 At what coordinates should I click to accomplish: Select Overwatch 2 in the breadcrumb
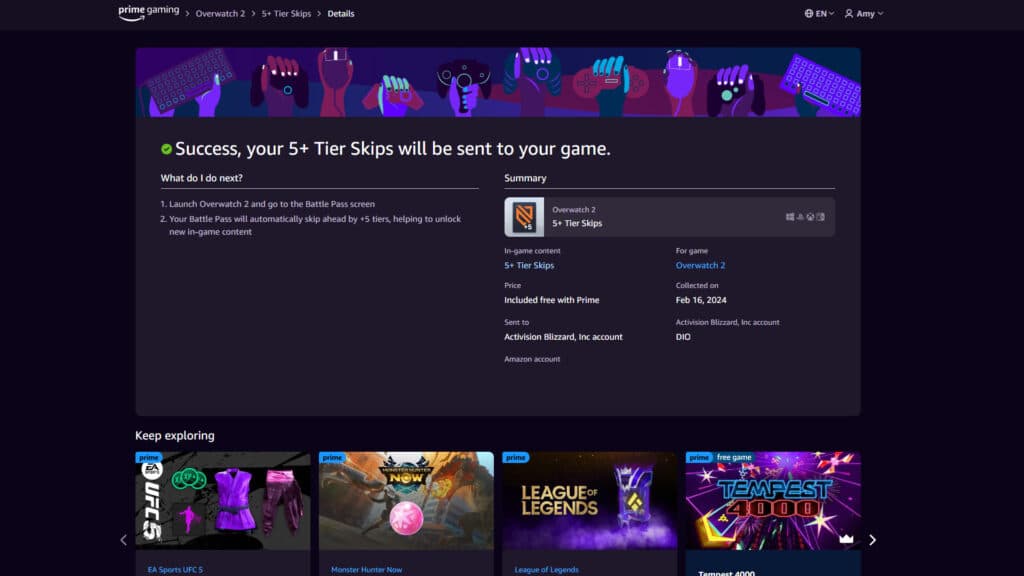point(219,13)
